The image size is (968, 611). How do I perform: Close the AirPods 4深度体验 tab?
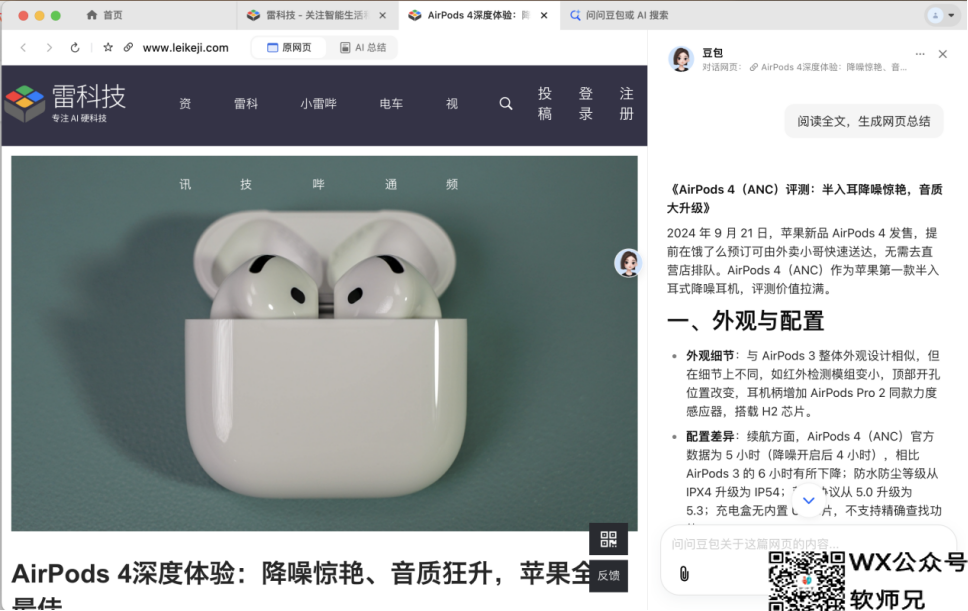[544, 15]
